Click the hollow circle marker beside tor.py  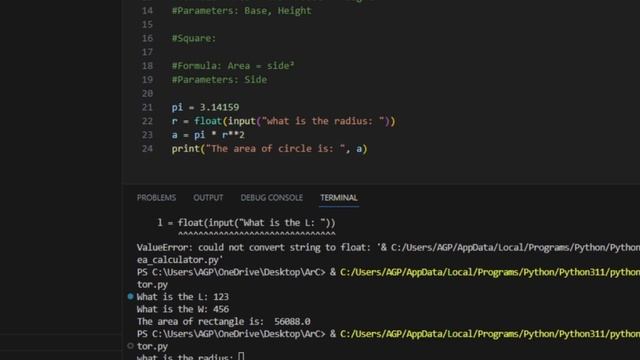pos(130,346)
